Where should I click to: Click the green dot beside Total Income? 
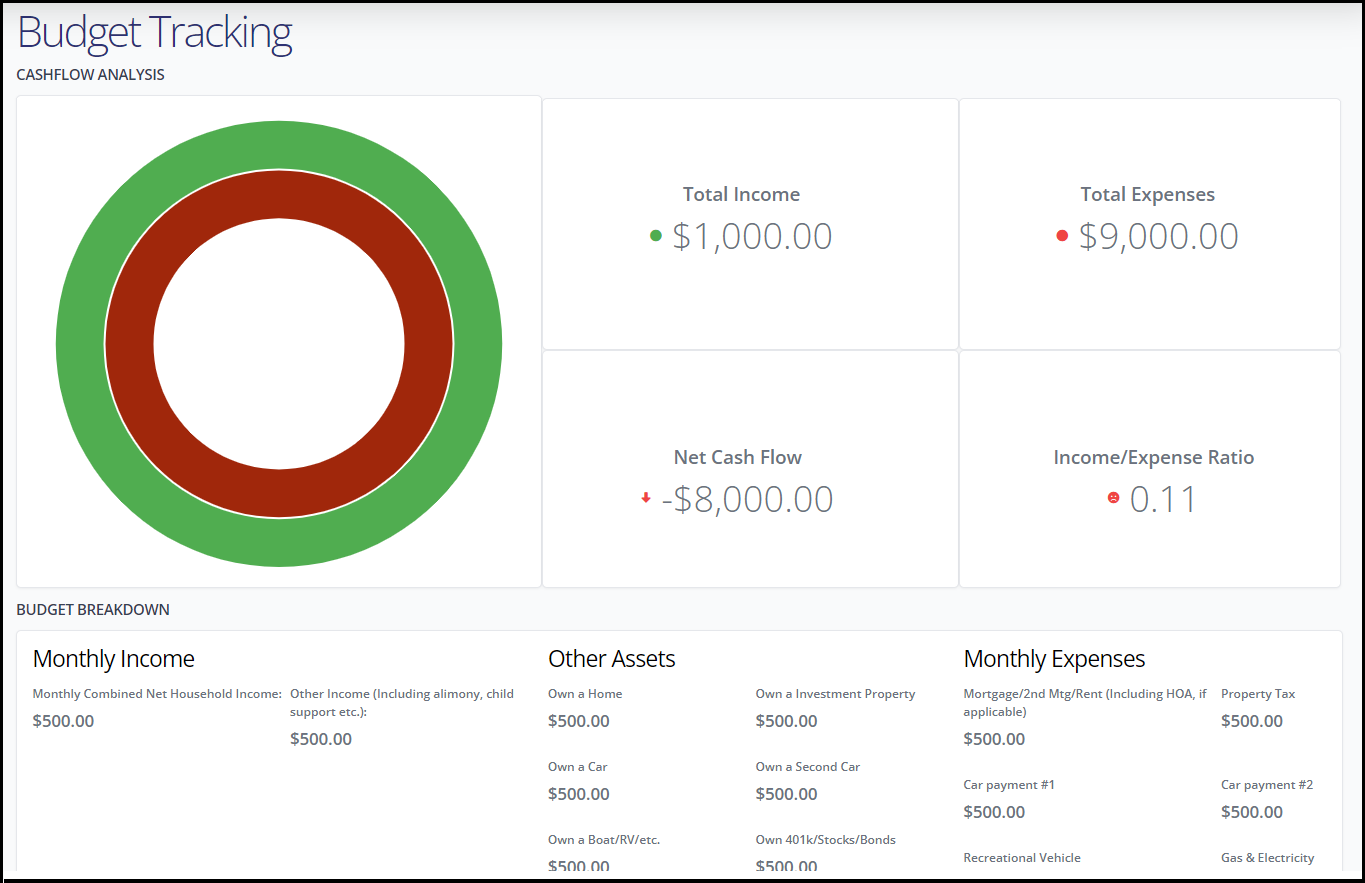(656, 236)
